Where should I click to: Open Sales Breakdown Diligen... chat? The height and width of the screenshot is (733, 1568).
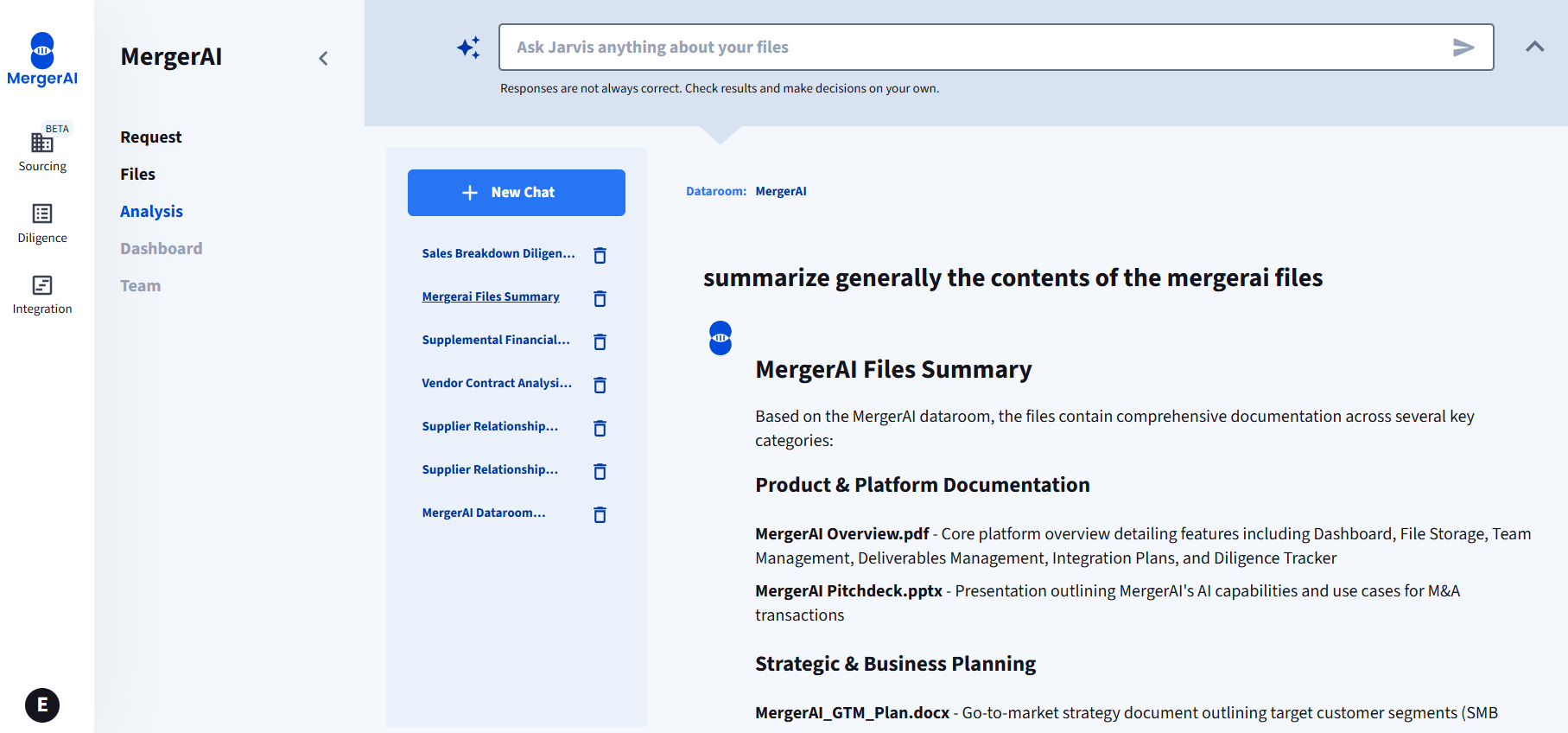(498, 253)
